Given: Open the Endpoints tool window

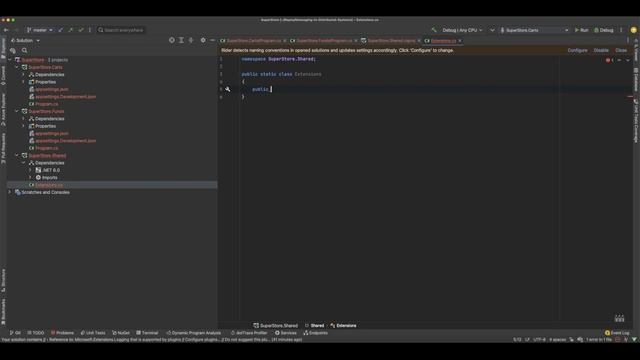Looking at the screenshot, I should tap(316, 333).
